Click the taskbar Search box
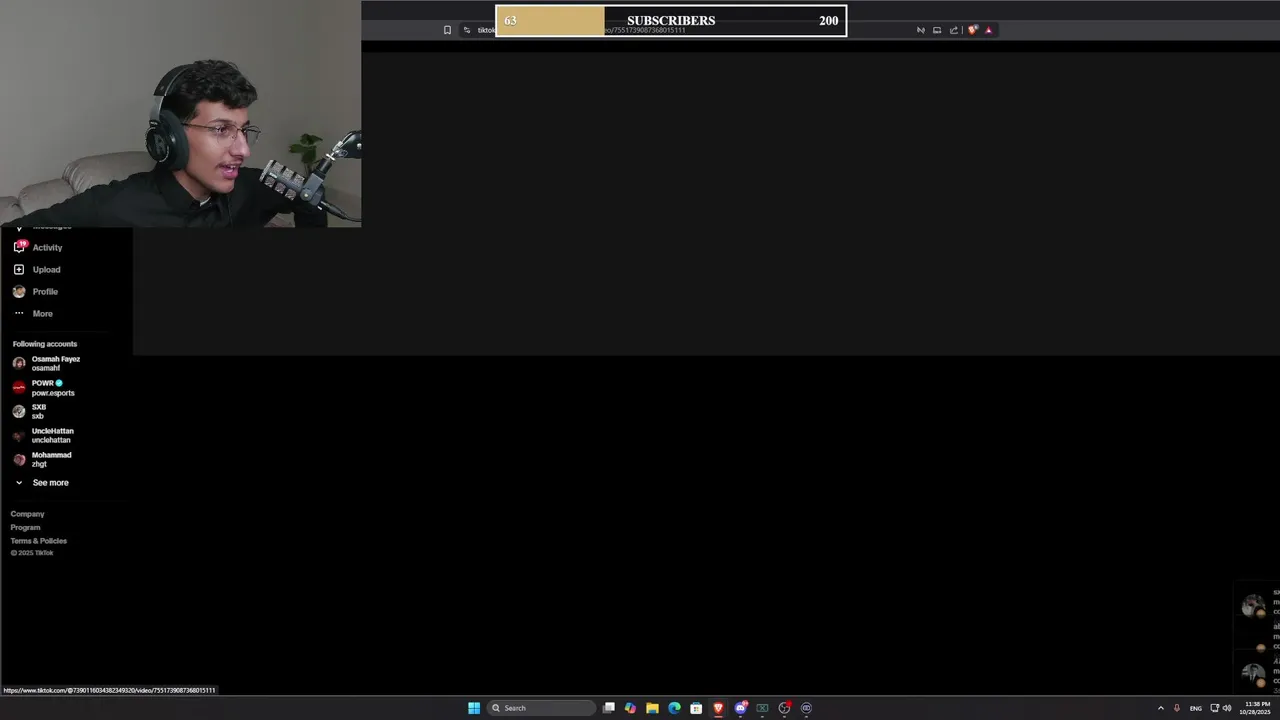Image resolution: width=1280 pixels, height=720 pixels. [x=541, y=708]
